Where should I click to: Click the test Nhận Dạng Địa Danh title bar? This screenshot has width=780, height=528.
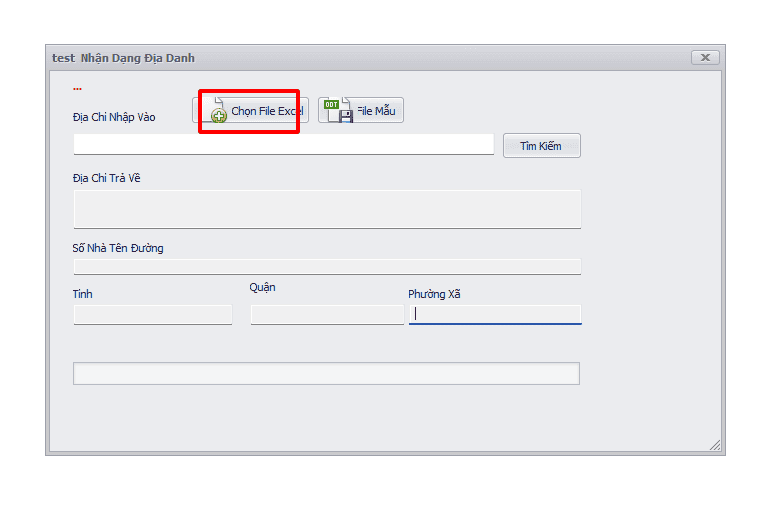pyautogui.click(x=350, y=58)
